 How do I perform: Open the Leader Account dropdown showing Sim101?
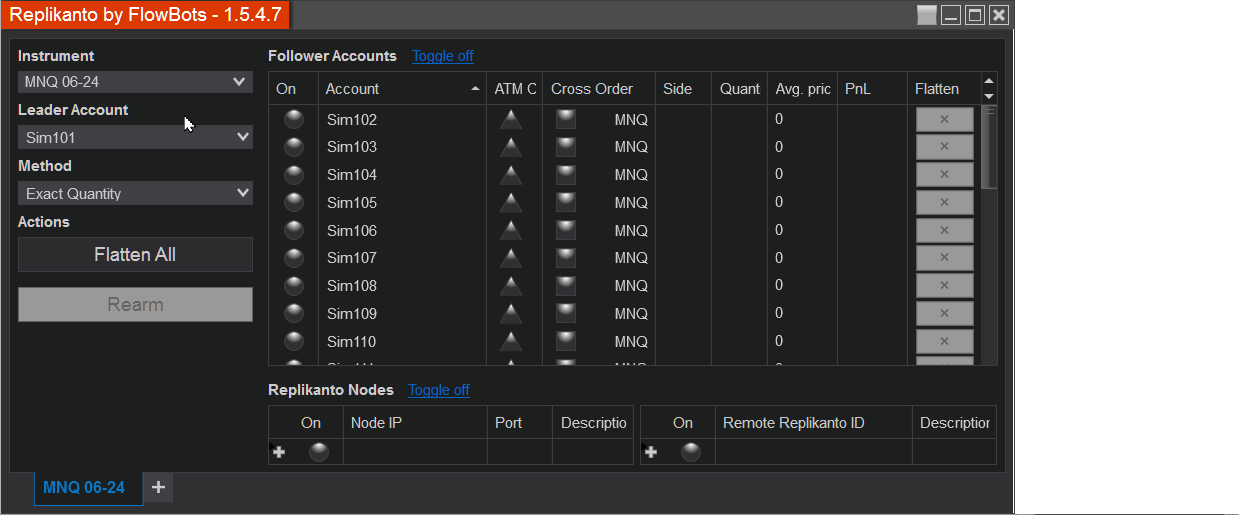135,138
